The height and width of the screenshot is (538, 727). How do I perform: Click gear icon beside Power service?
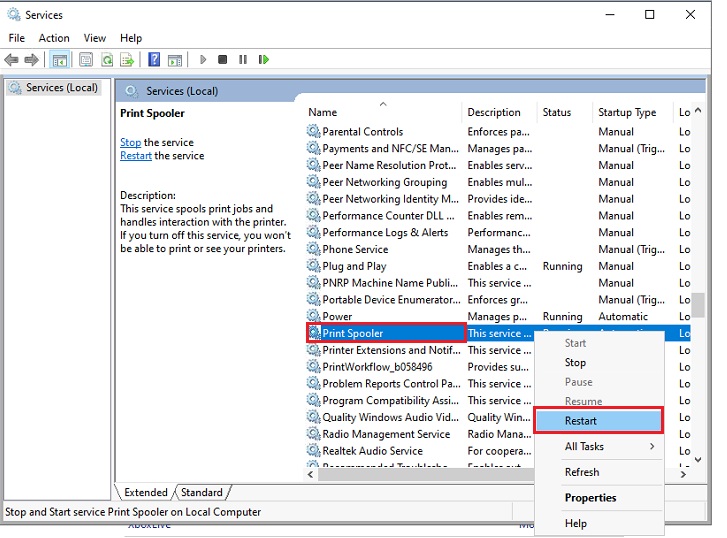pos(314,316)
